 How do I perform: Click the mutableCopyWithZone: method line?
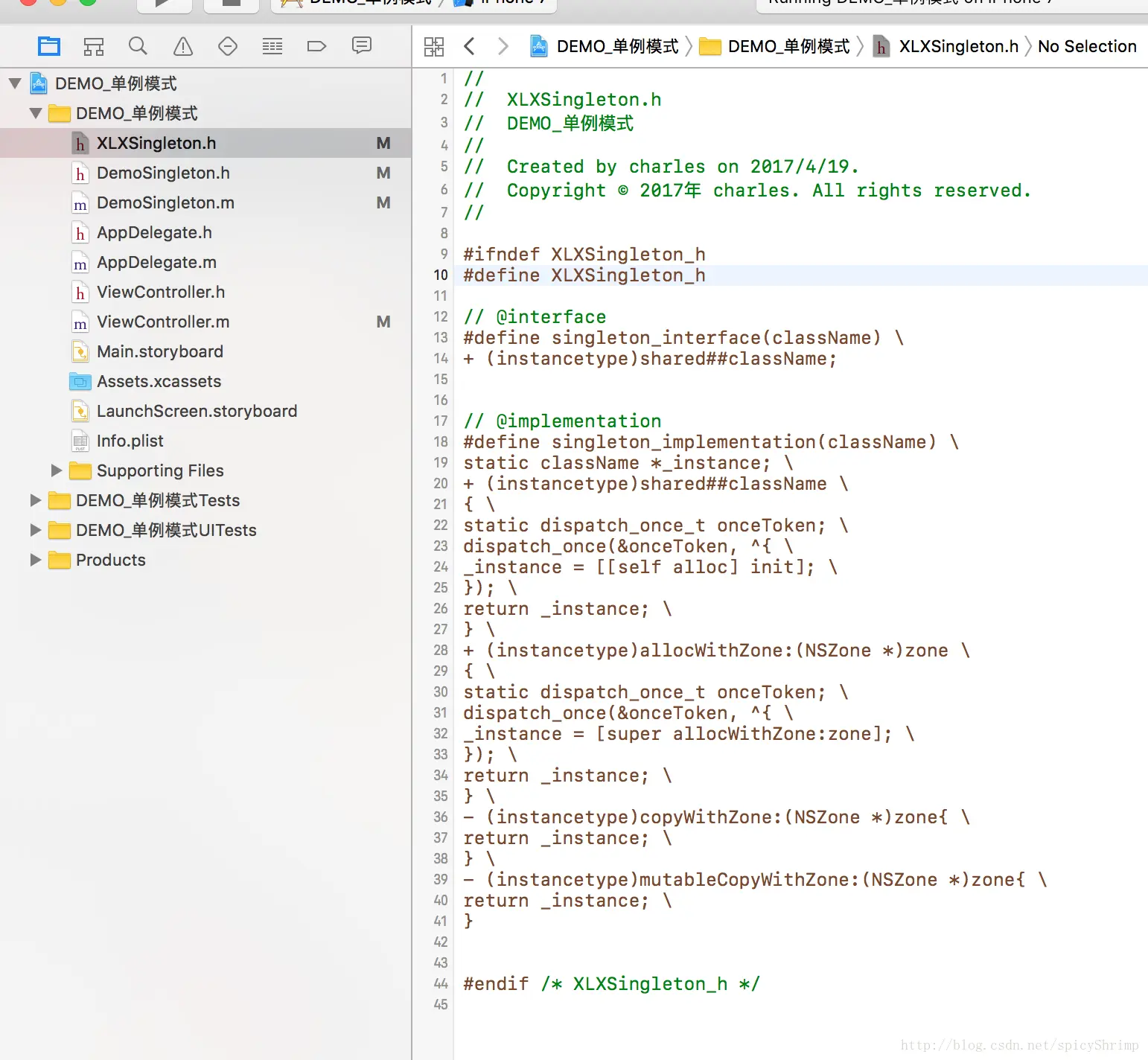tap(756, 880)
